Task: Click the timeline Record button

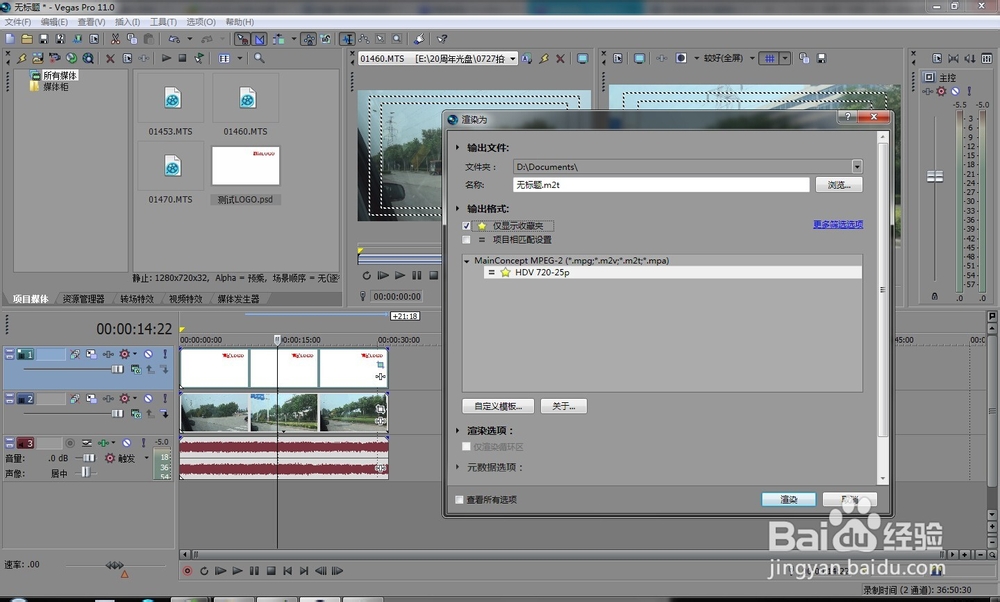Action: coord(188,571)
